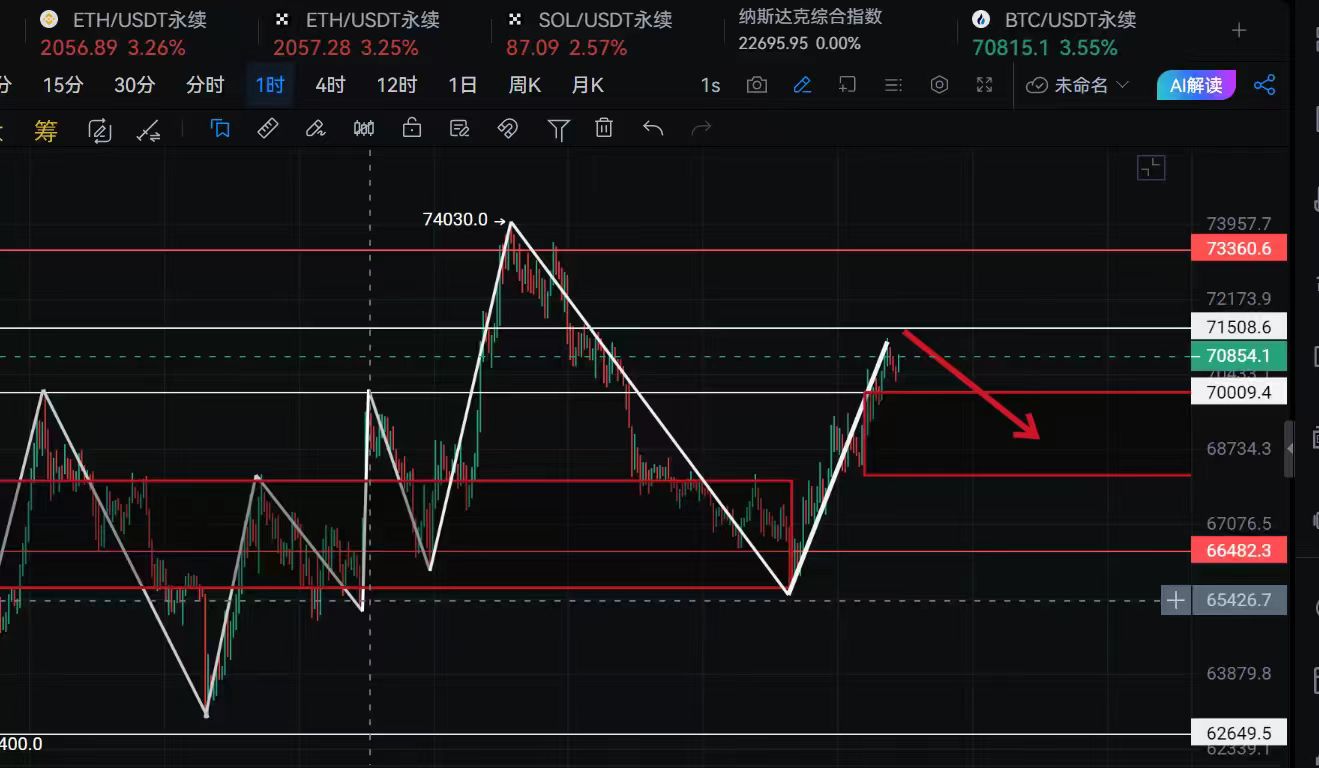The image size is (1319, 768).
Task: Click the plus button beside 65426.7
Action: pyautogui.click(x=1176, y=600)
